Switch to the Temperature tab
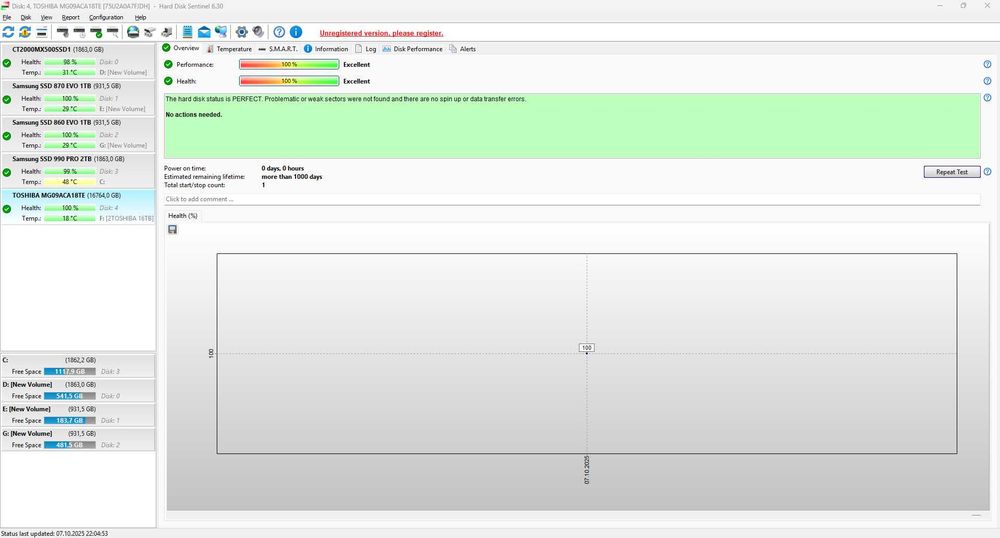This screenshot has height=538, width=1000. coord(229,48)
